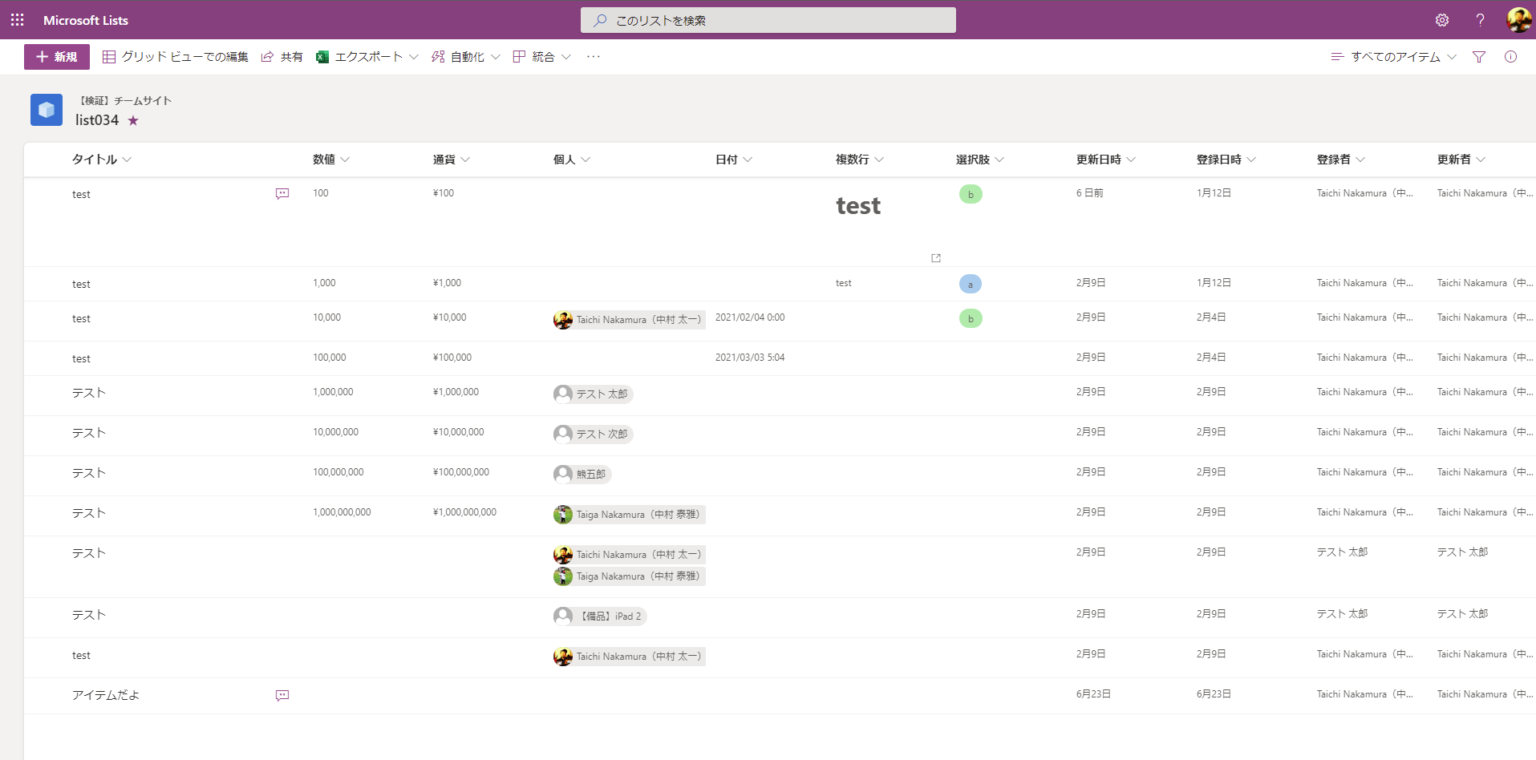Click the blue a choice pill

(x=970, y=284)
